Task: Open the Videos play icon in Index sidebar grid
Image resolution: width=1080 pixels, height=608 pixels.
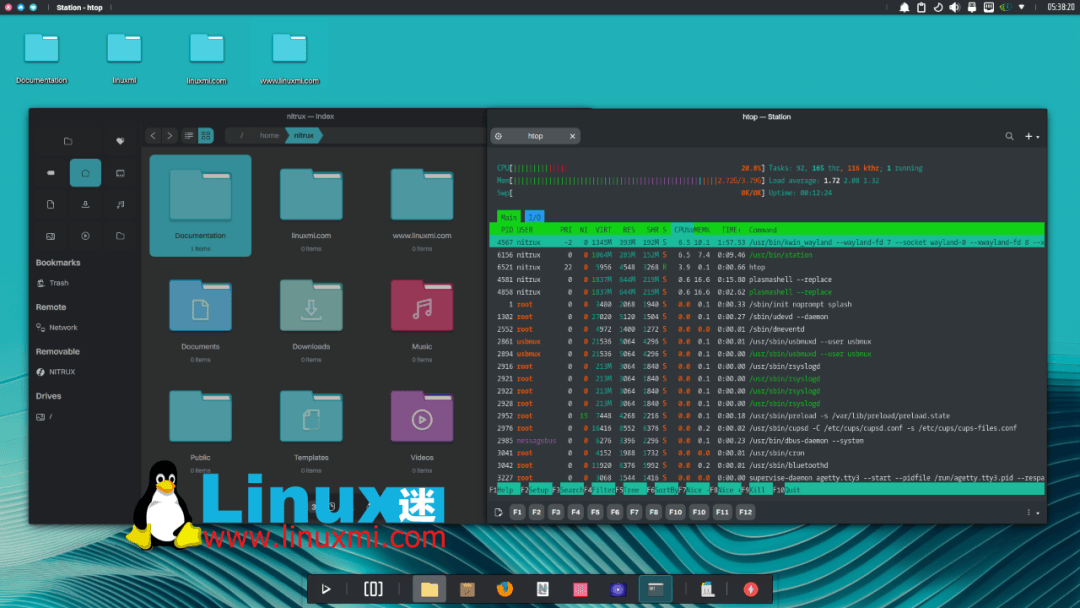Action: coord(85,236)
